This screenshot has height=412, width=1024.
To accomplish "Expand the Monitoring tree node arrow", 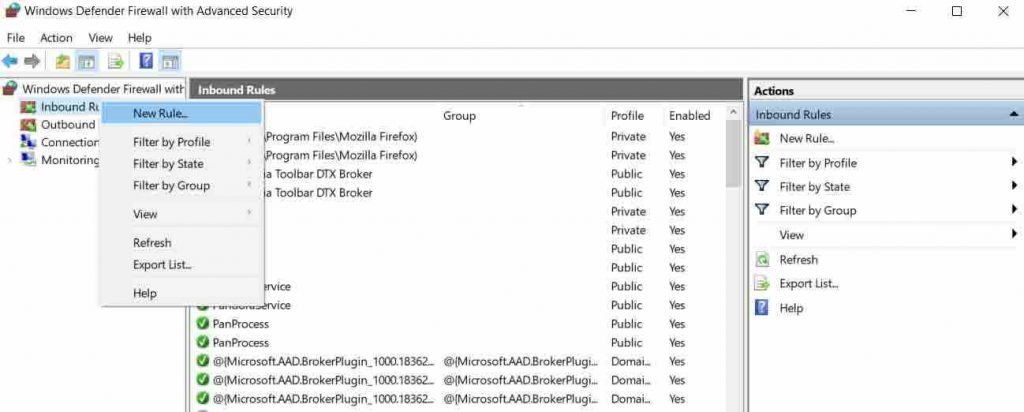I will [x=9, y=160].
